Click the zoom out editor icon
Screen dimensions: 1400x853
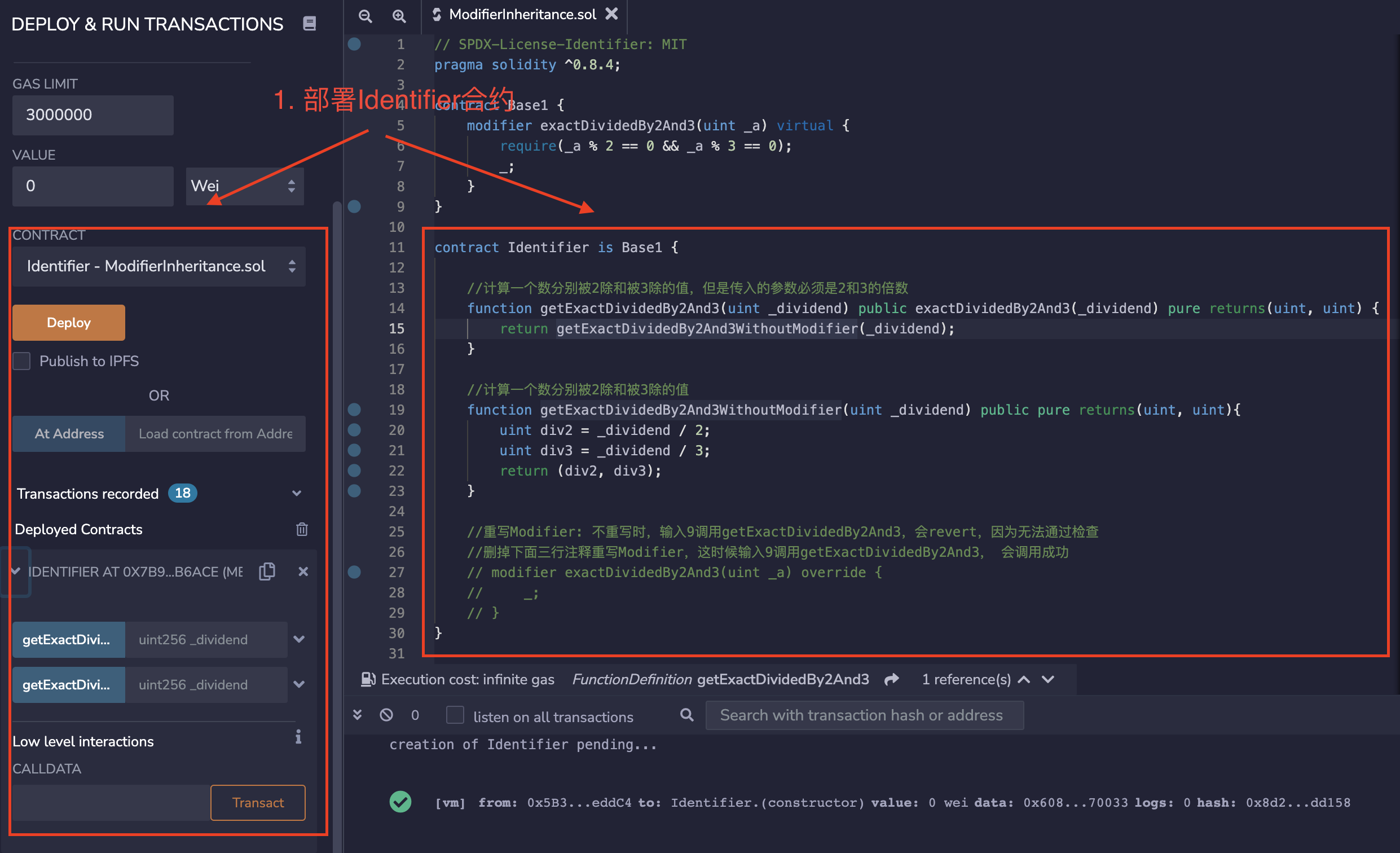[x=366, y=16]
